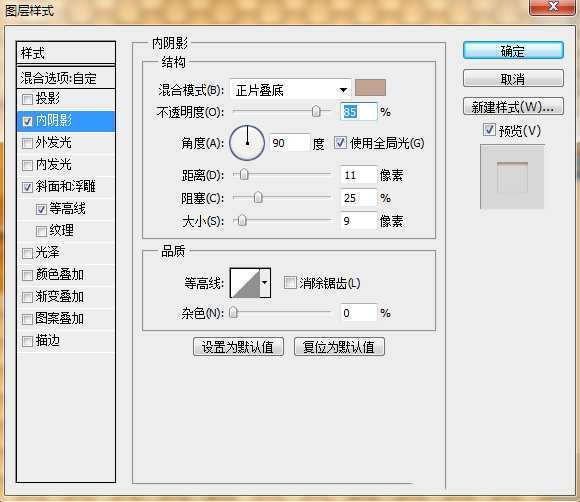Select the 投影 row label
This screenshot has height=502, width=580.
click(48, 98)
